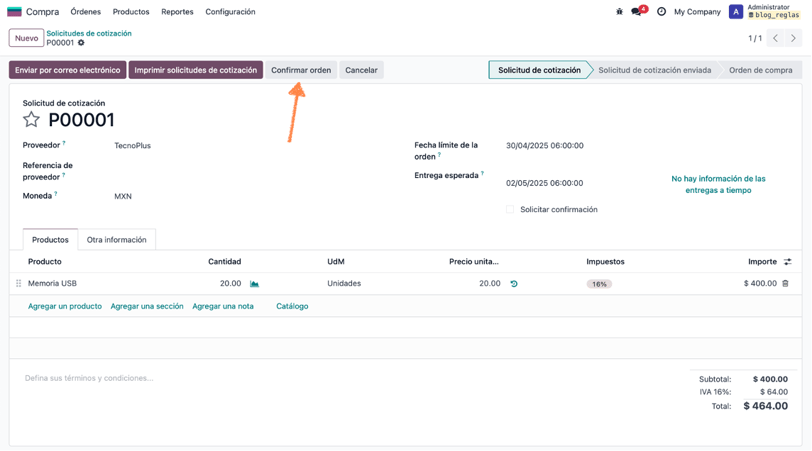The width and height of the screenshot is (812, 451).
Task: Open the activities clock icon
Action: pos(661,11)
